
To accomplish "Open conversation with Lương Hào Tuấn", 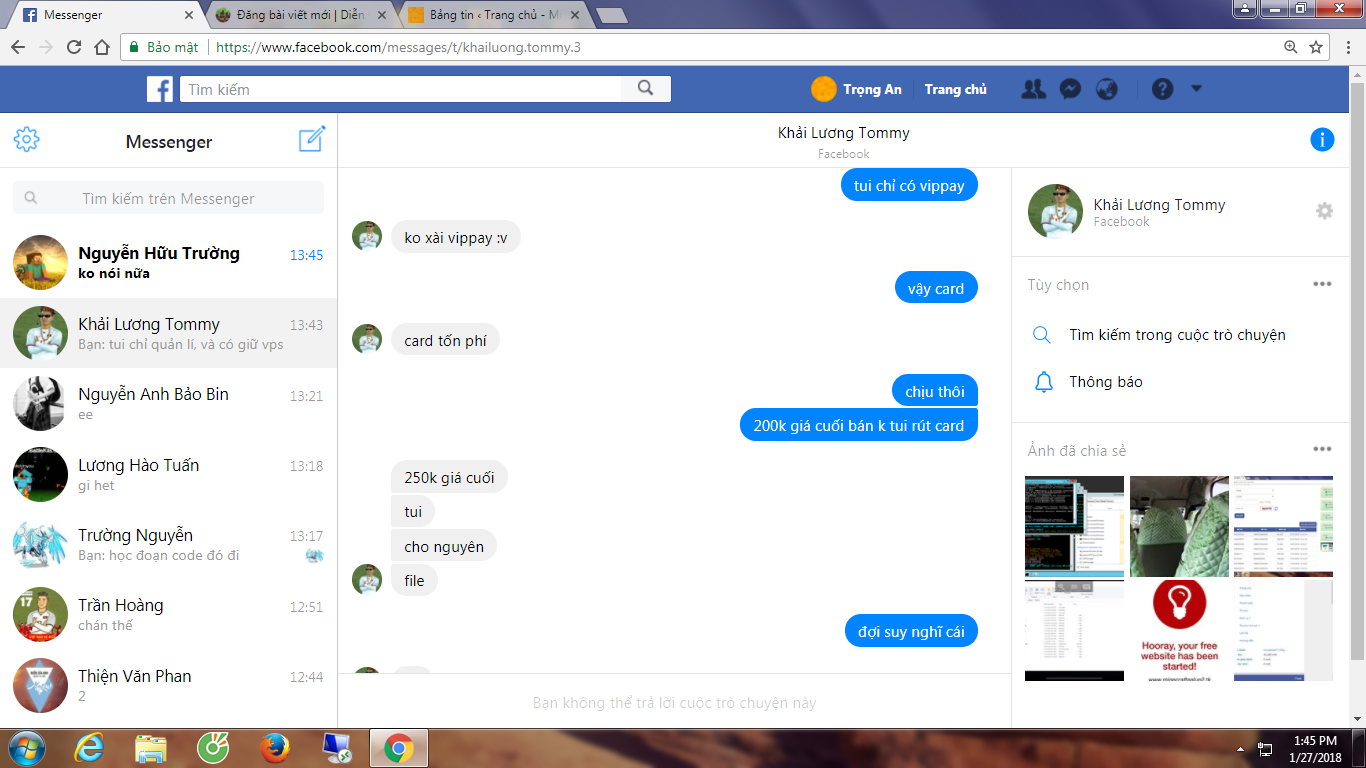I will 168,474.
